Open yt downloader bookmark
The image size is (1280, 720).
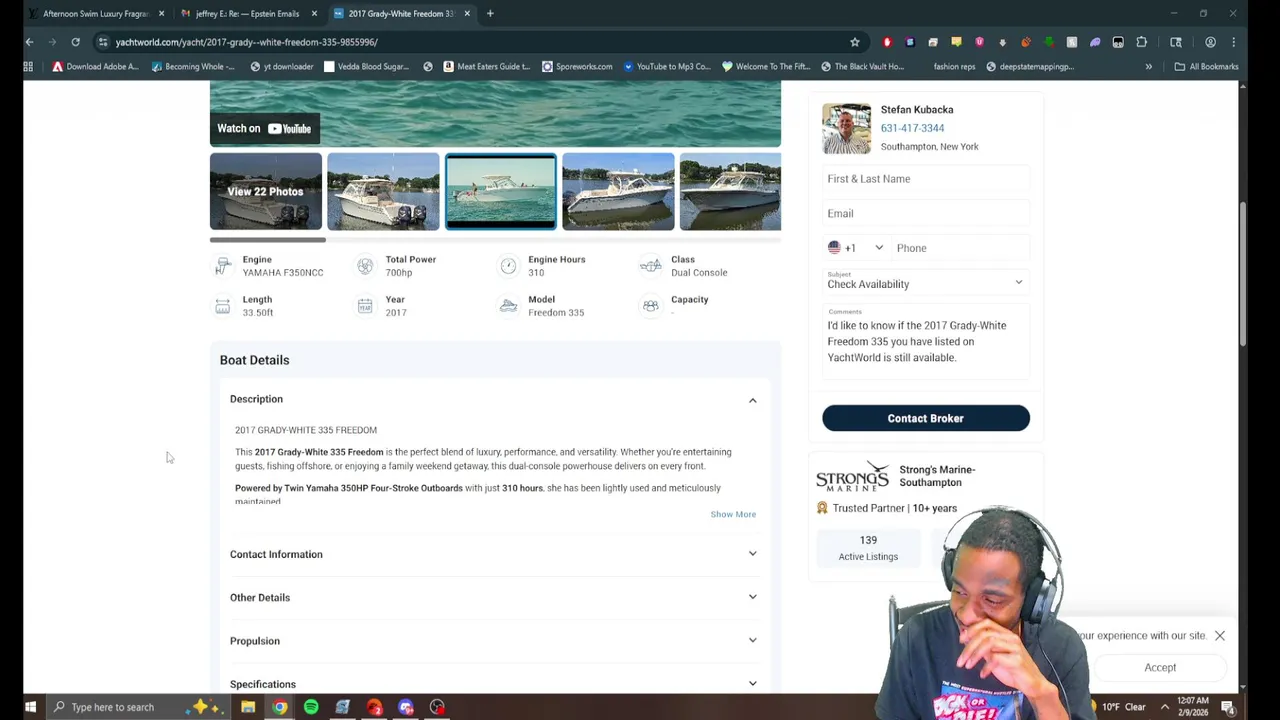click(282, 66)
